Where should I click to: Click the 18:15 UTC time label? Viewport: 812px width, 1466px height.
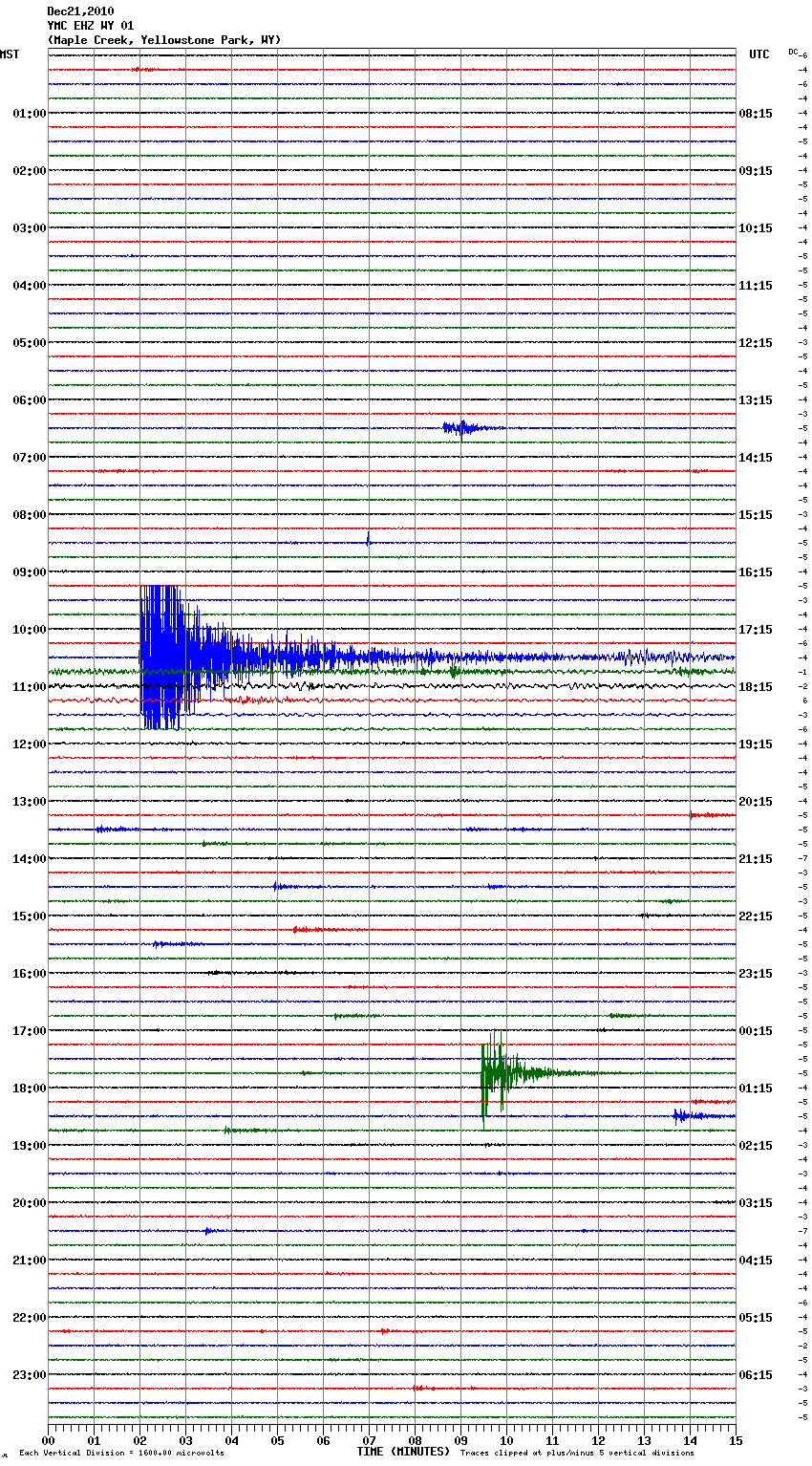coord(756,687)
